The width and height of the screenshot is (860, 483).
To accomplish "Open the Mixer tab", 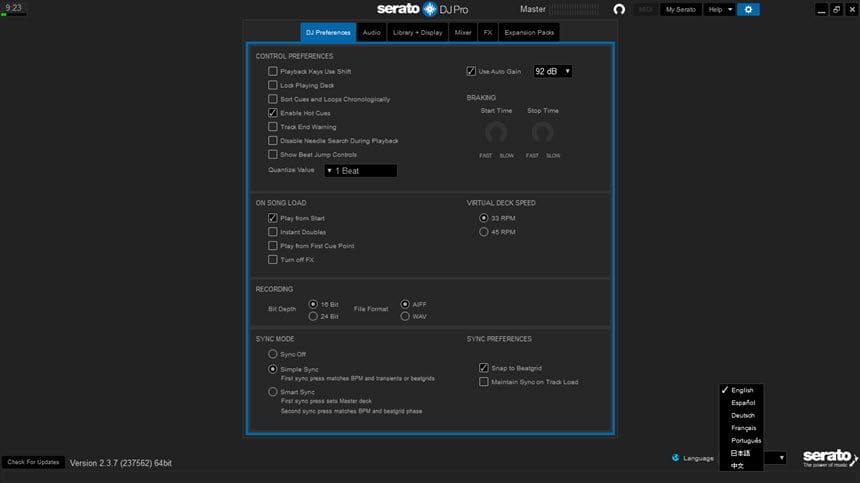I will coord(463,32).
